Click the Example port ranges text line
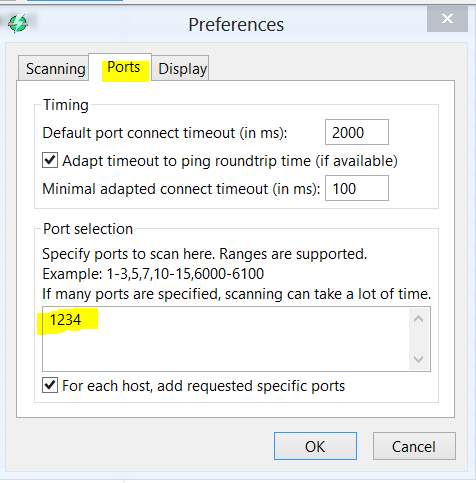The height and width of the screenshot is (483, 476). pos(153,274)
